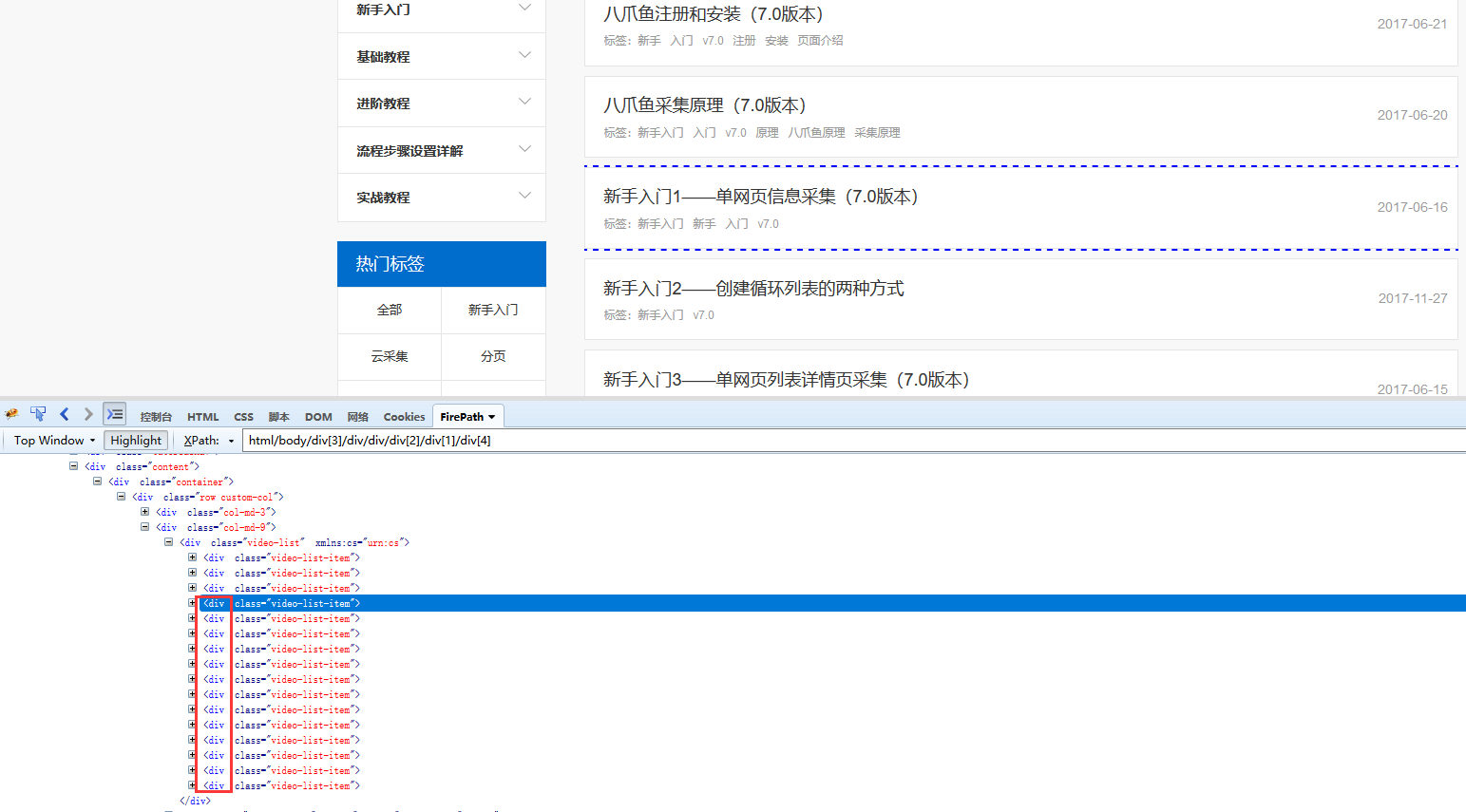The width and height of the screenshot is (1466, 812).
Task: Select the closing </div> tag line
Action: [195, 801]
